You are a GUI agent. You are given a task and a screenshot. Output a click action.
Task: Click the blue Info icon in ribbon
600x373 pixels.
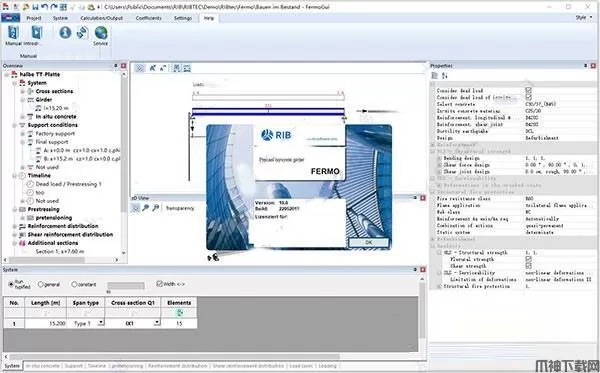(x=65, y=33)
